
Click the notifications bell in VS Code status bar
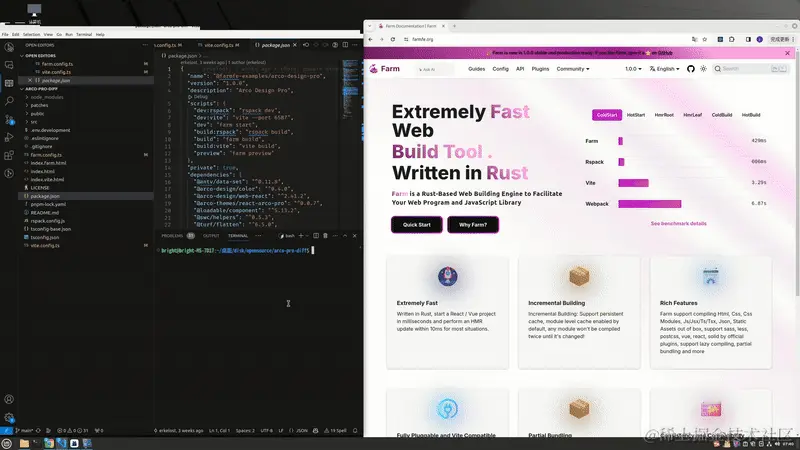click(x=355, y=431)
